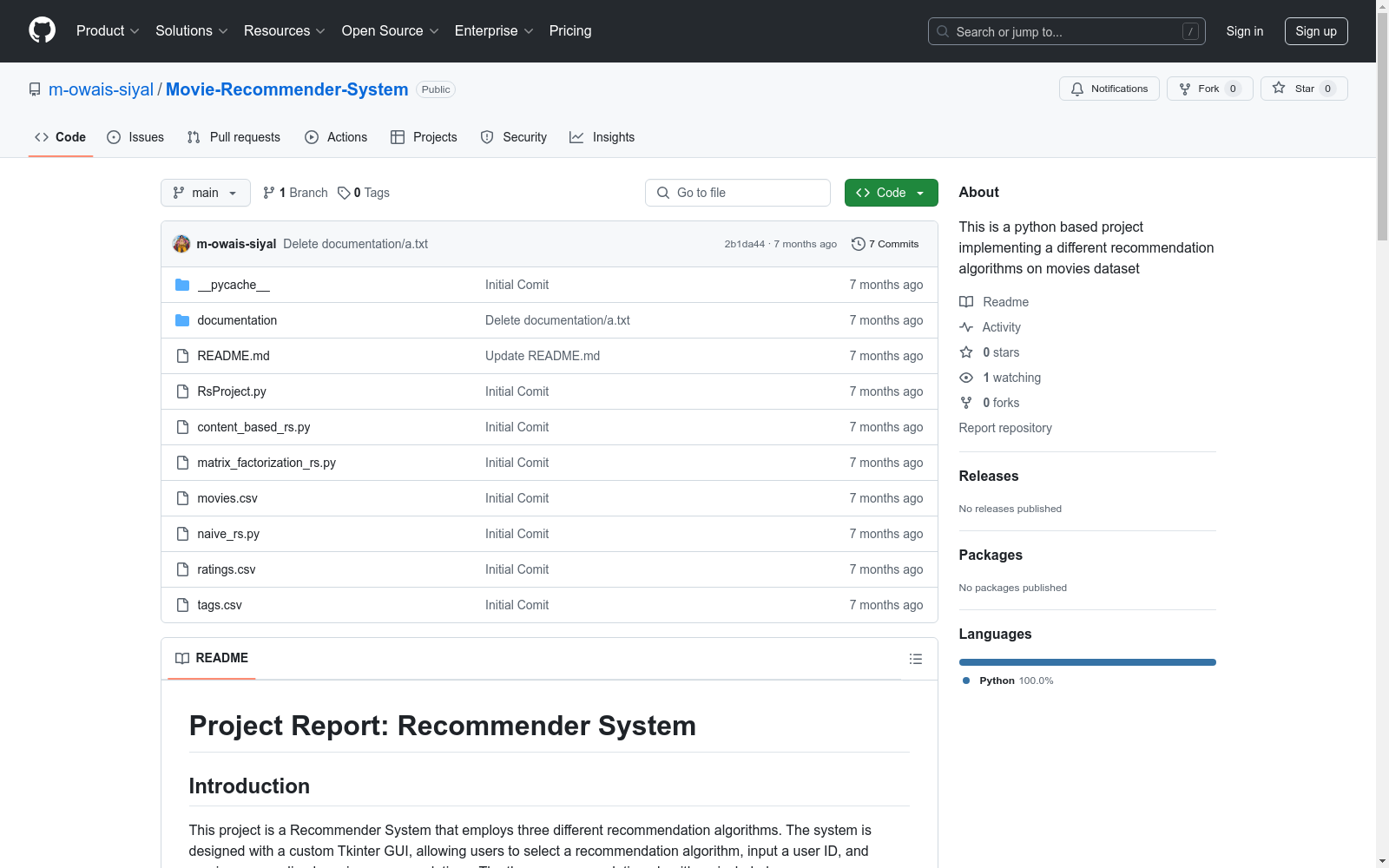Click the eye icon beside 1 watching
1389x868 pixels.
966,378
